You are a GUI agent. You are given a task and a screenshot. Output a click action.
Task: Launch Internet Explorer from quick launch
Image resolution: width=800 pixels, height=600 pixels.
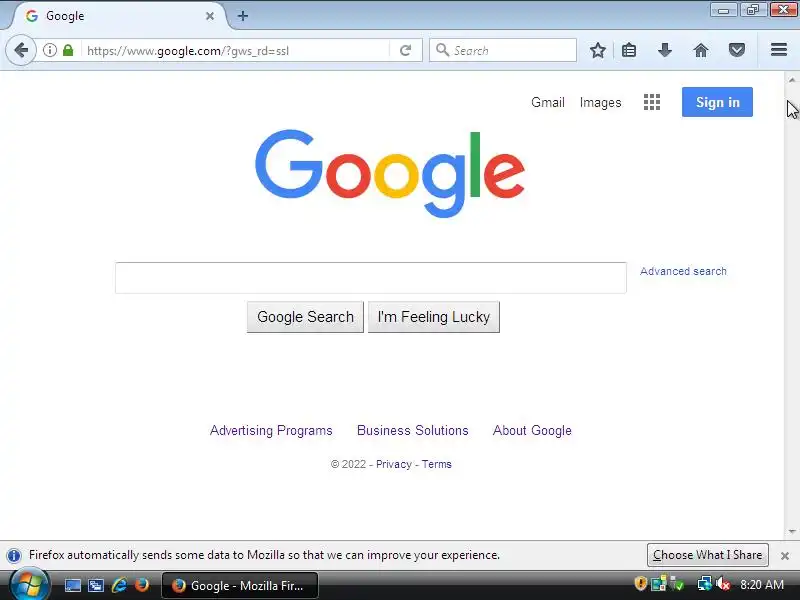pyautogui.click(x=119, y=585)
